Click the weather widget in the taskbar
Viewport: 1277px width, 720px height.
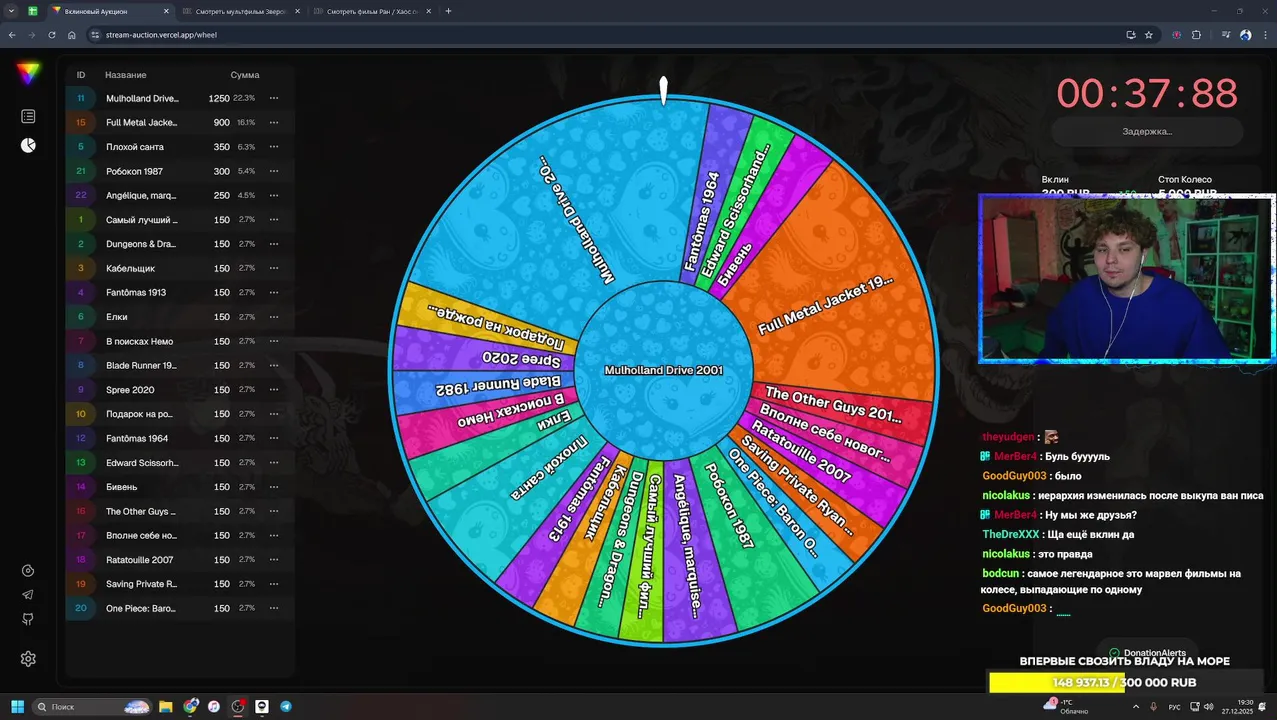[1066, 707]
